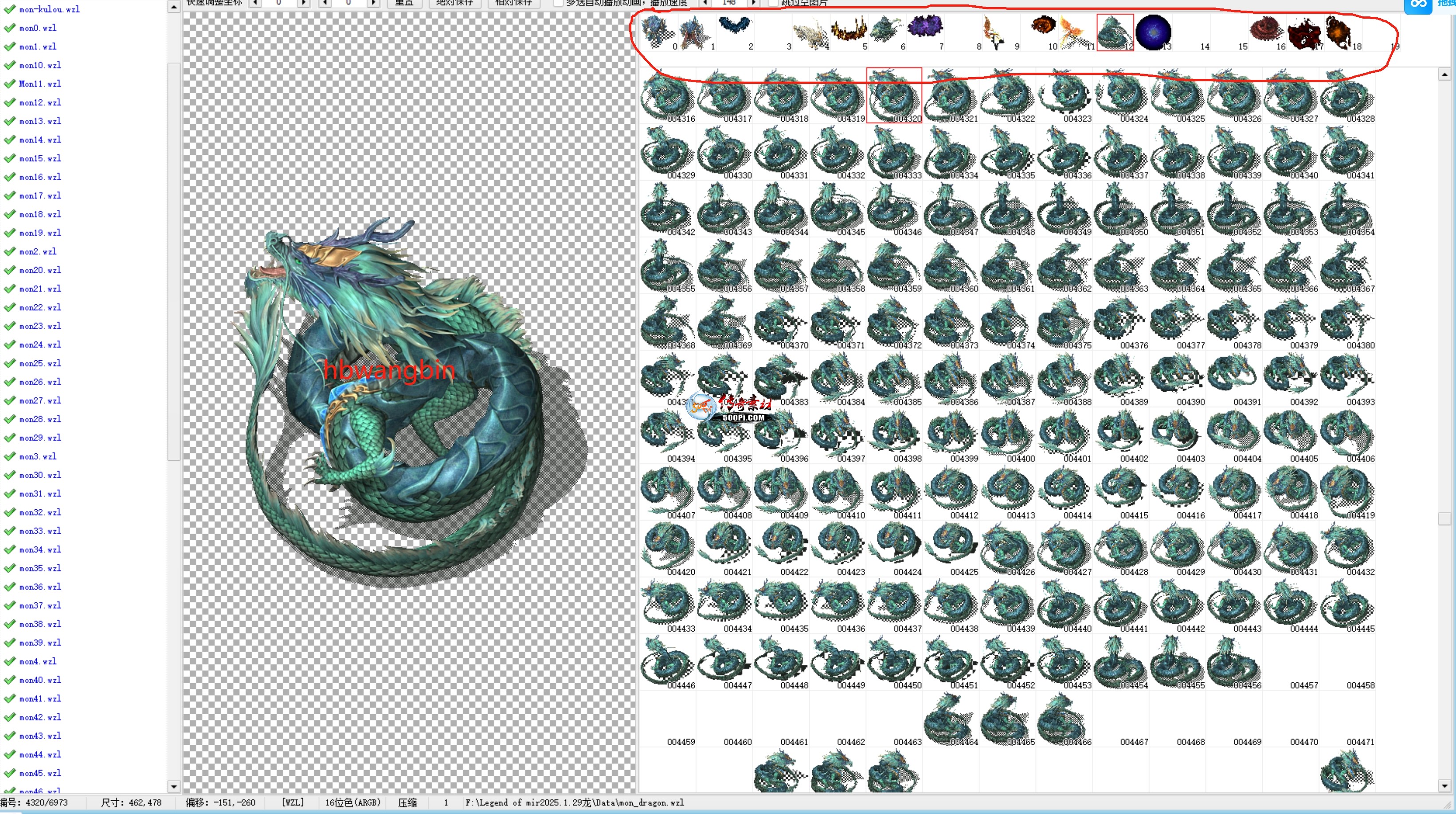This screenshot has width=1456, height=814.
Task: Decrease first coordinate adjust value
Action: [256, 3]
